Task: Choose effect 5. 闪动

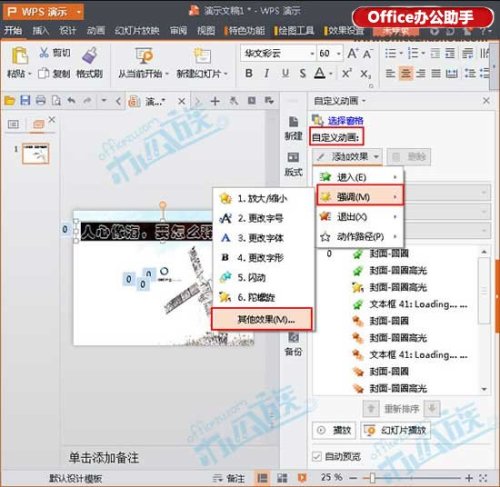Action: pyautogui.click(x=263, y=277)
